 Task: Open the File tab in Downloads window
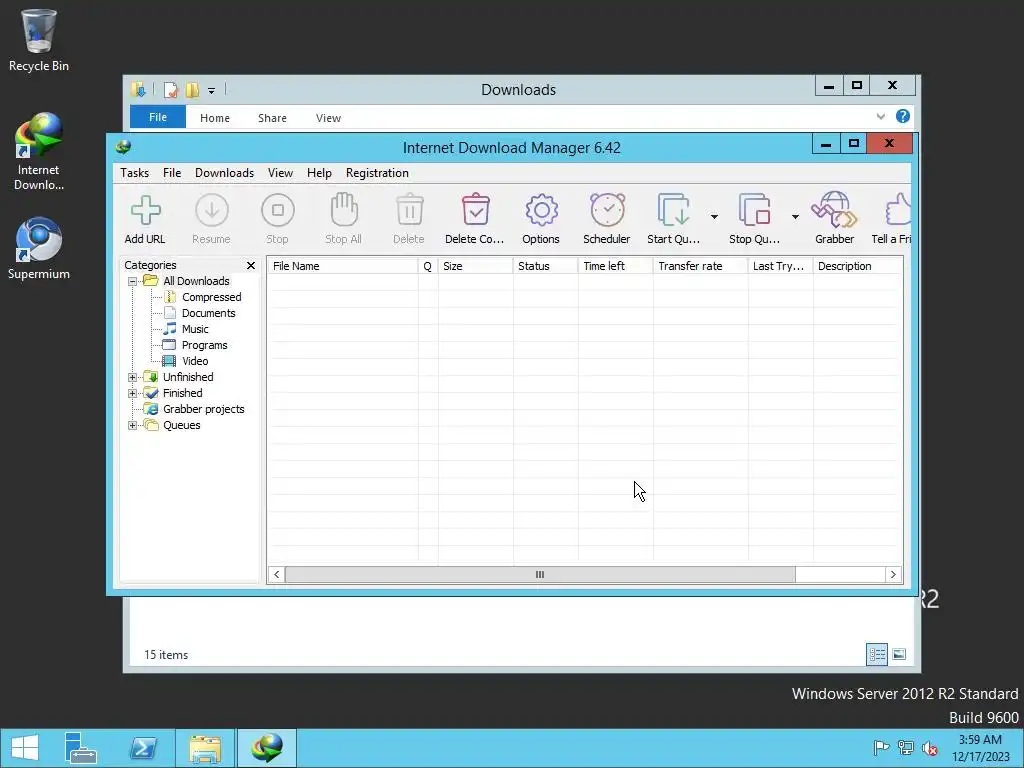pyautogui.click(x=158, y=118)
